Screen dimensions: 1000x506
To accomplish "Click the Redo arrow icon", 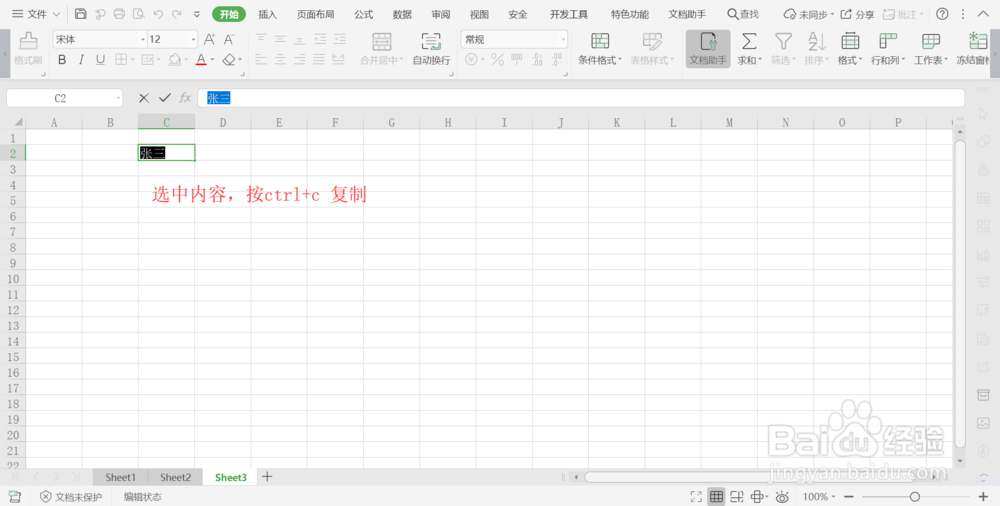I will point(177,14).
